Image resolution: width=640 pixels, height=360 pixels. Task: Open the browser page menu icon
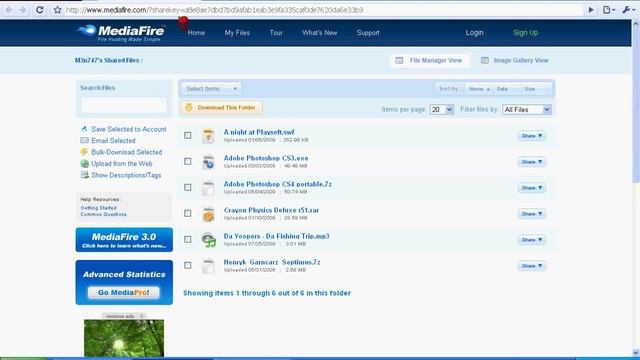[x=609, y=10]
